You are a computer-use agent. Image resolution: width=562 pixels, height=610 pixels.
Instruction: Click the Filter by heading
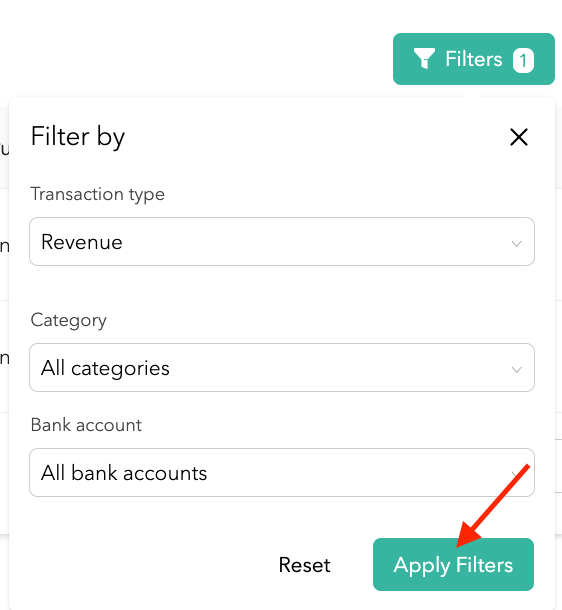[78, 137]
